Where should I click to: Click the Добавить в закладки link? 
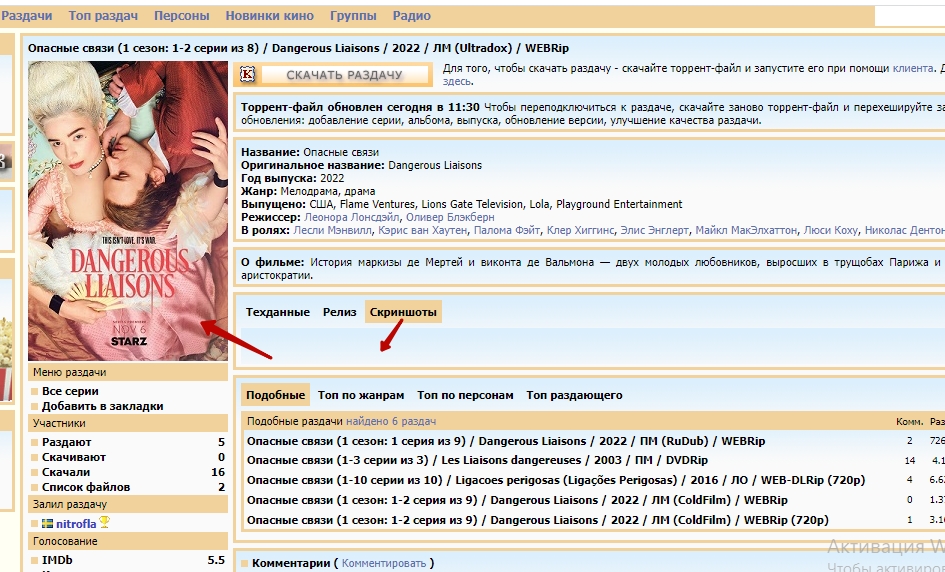102,406
